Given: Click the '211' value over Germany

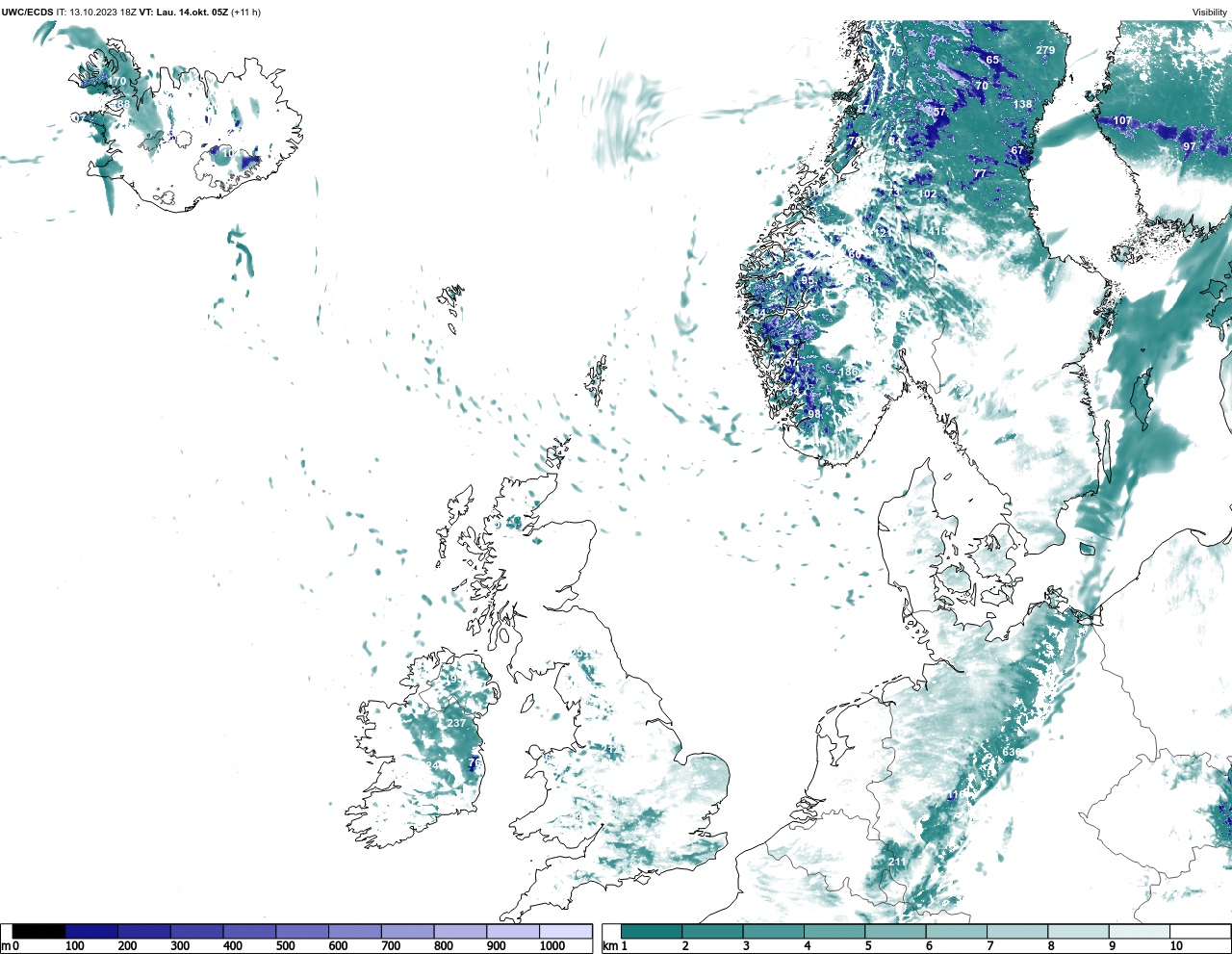Looking at the screenshot, I should [897, 862].
